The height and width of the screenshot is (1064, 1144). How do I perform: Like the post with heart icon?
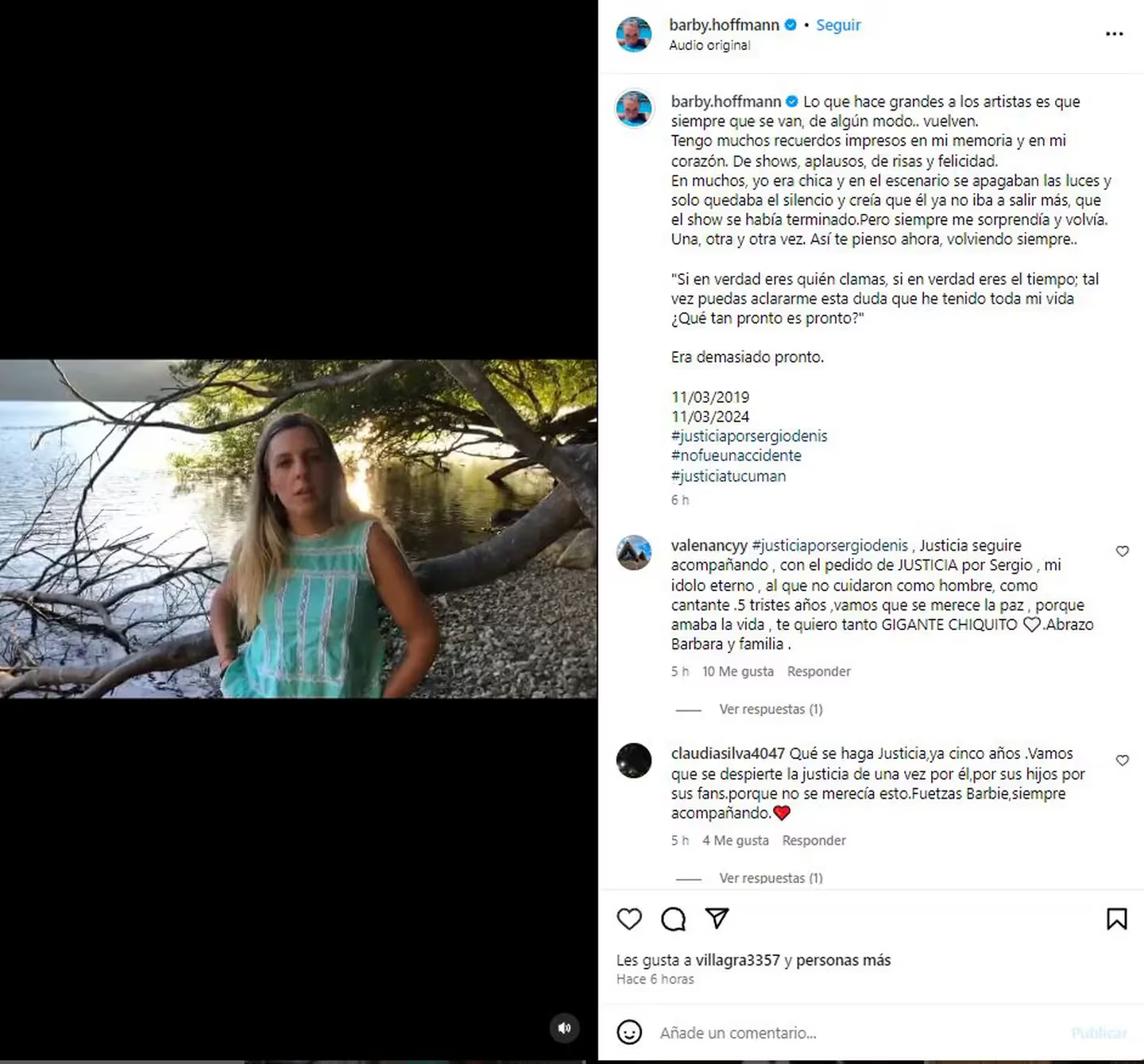629,919
